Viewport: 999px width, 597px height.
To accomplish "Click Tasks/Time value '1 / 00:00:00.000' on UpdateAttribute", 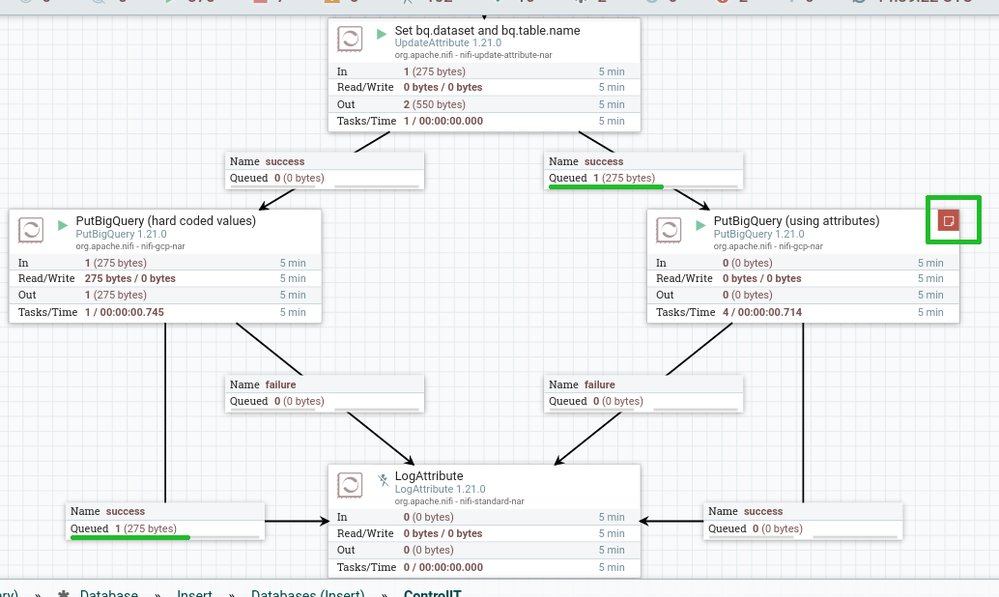I will (x=443, y=121).
